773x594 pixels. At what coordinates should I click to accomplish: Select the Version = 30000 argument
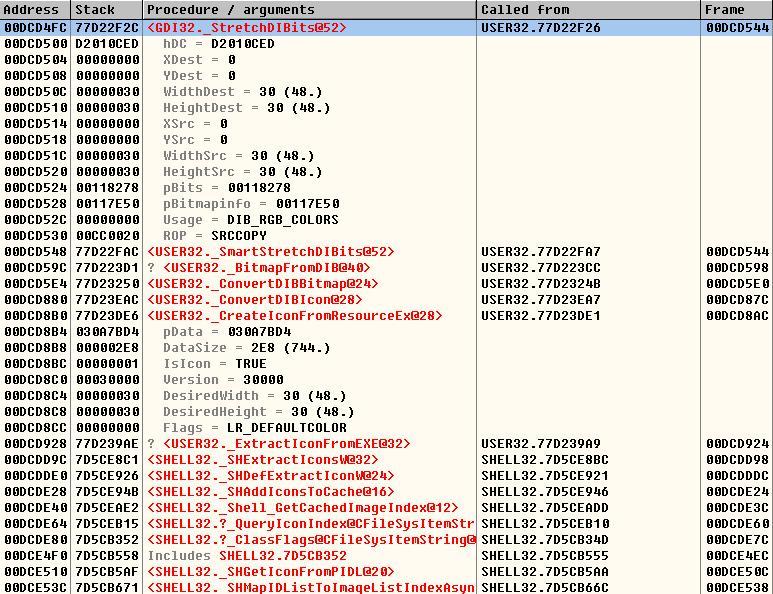point(223,380)
